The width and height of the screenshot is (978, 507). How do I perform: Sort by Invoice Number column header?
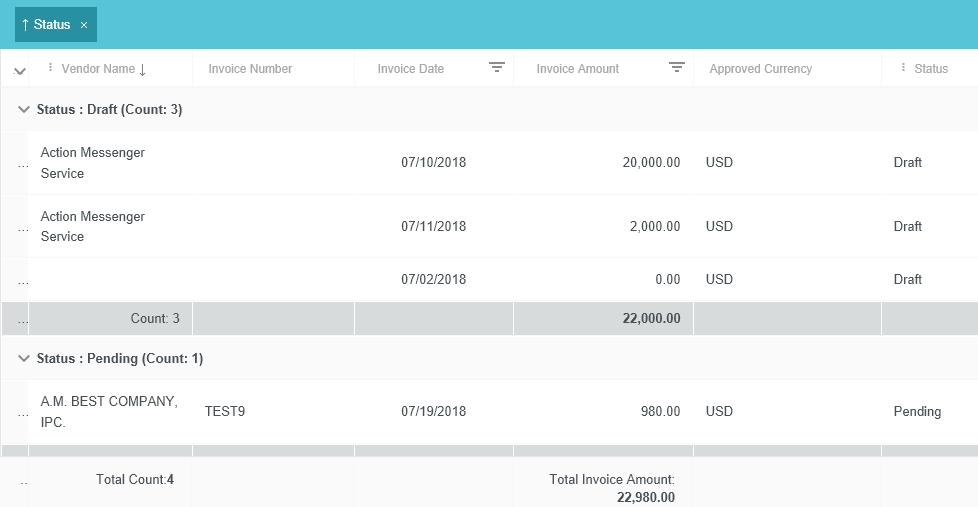tap(250, 69)
